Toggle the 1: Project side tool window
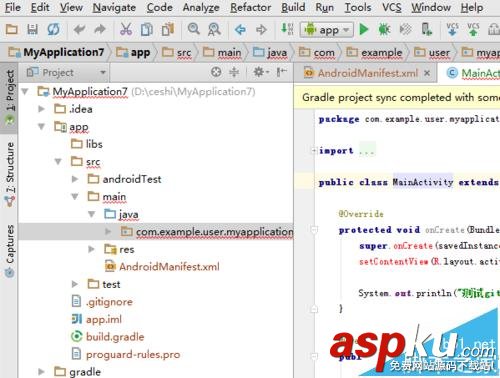This screenshot has width=500, height=378. pyautogui.click(x=9, y=97)
